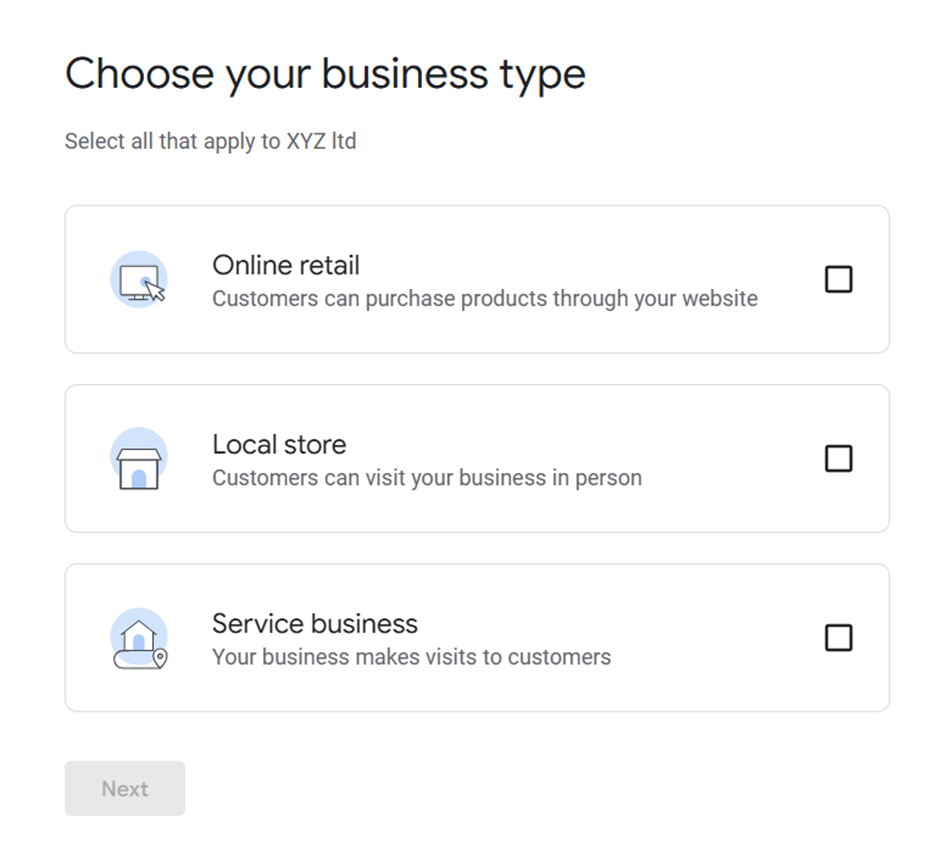Screen dimensions: 940x856
Task: Click "Customers can purchase products through your website"
Action: [485, 299]
